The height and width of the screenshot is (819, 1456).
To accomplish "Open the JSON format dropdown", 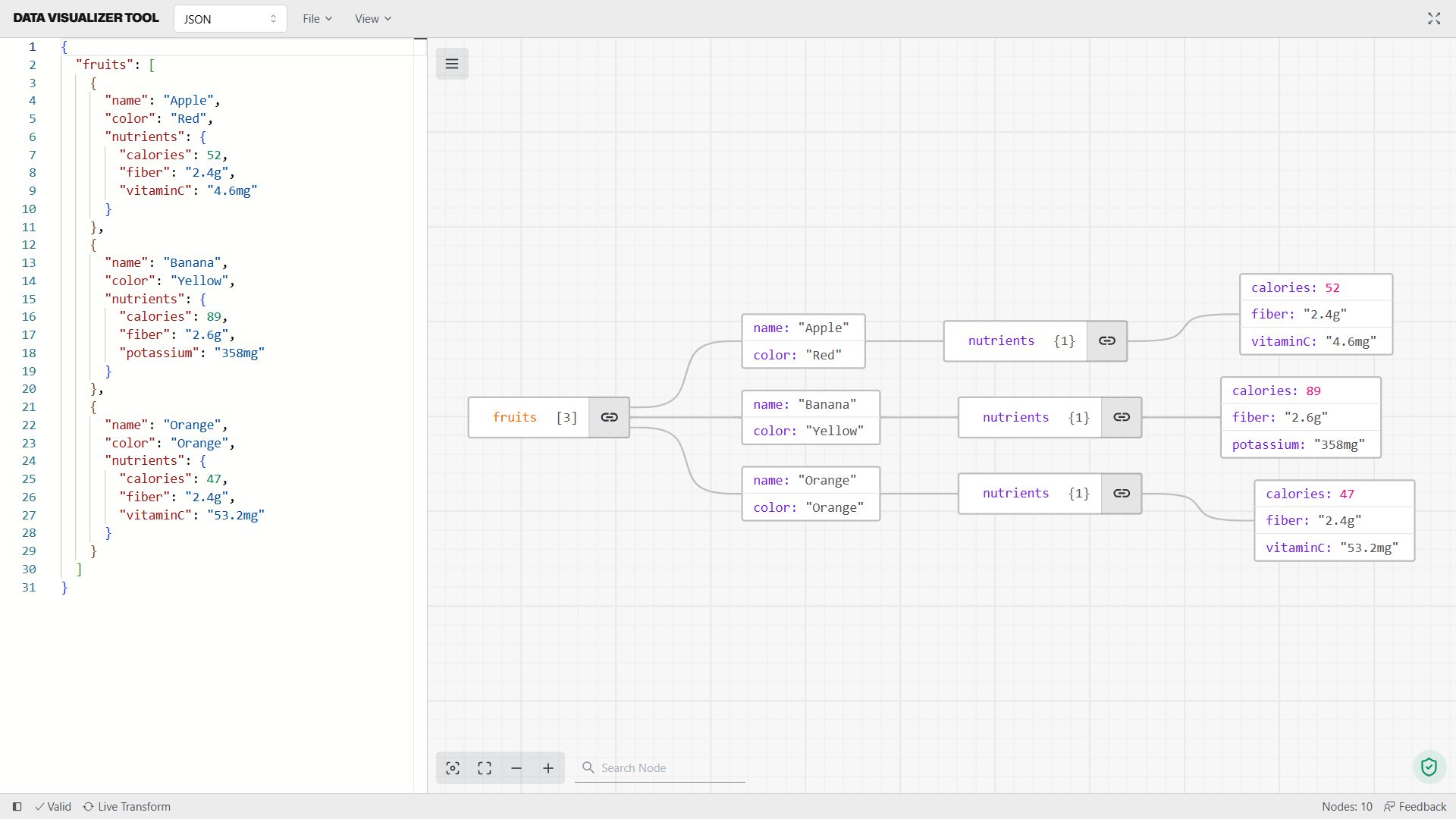I will pyautogui.click(x=231, y=19).
